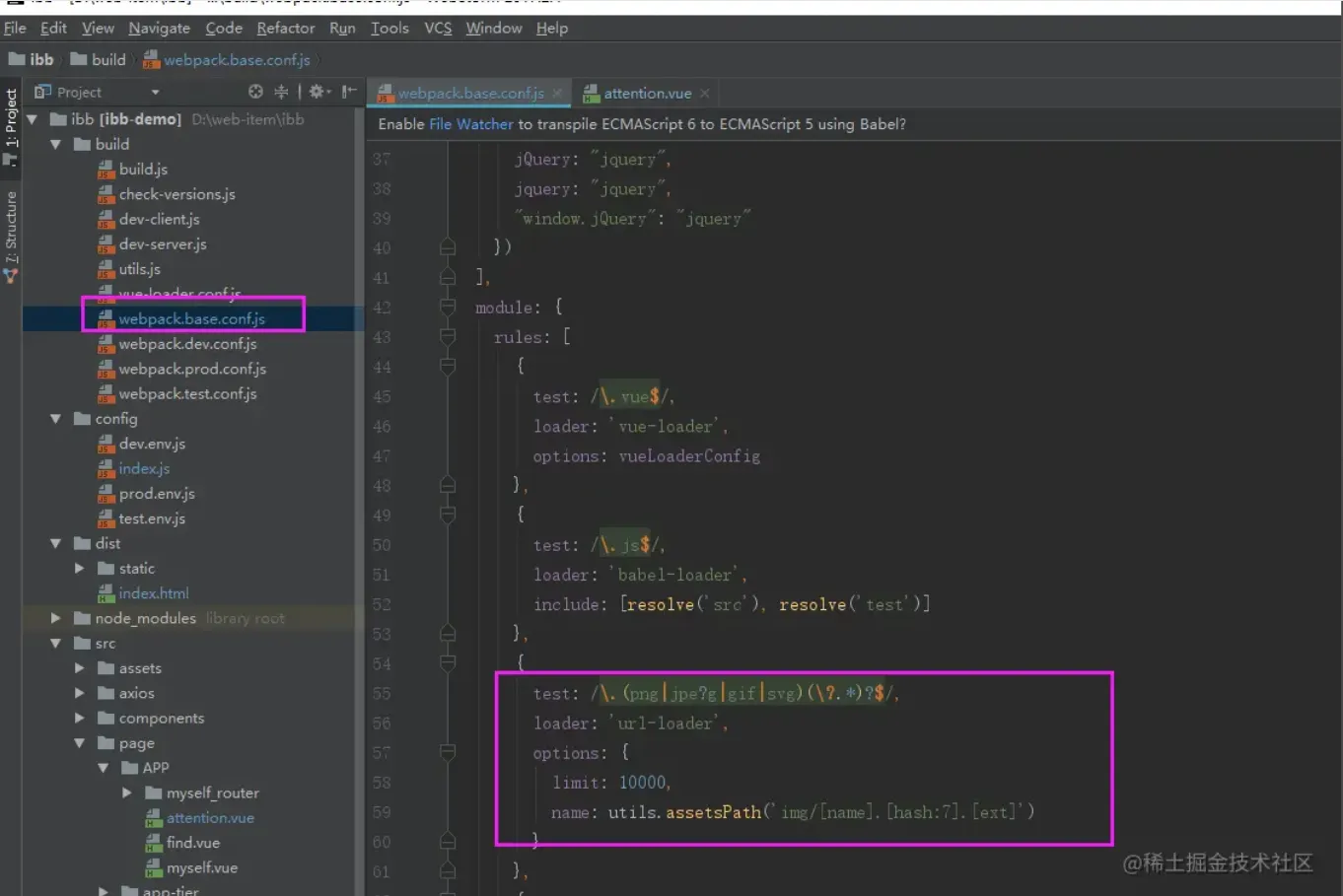Expand the static folder node

pyautogui.click(x=80, y=569)
